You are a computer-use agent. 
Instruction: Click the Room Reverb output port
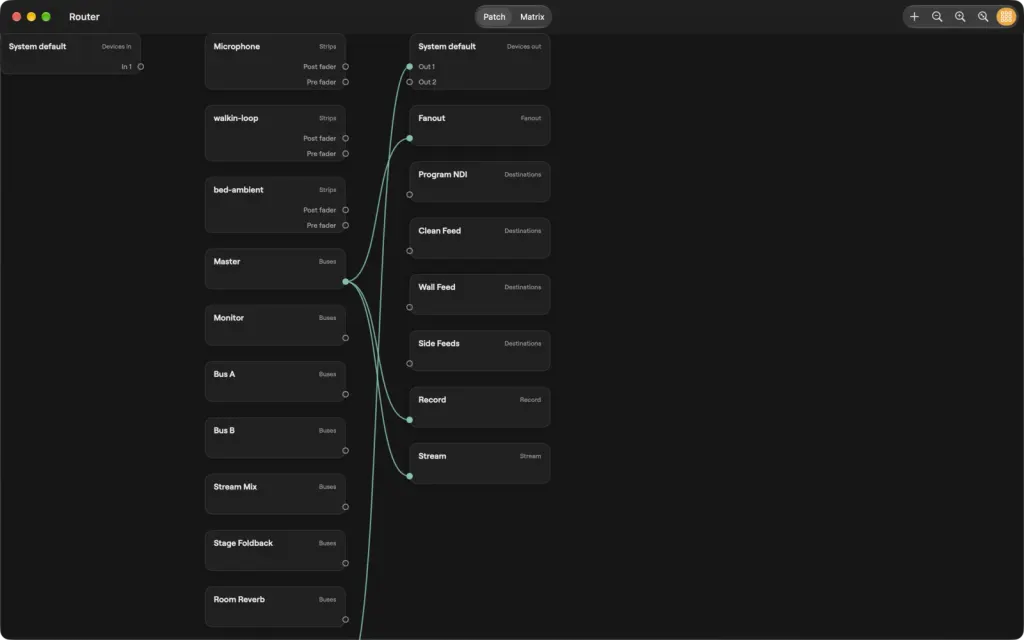point(345,620)
